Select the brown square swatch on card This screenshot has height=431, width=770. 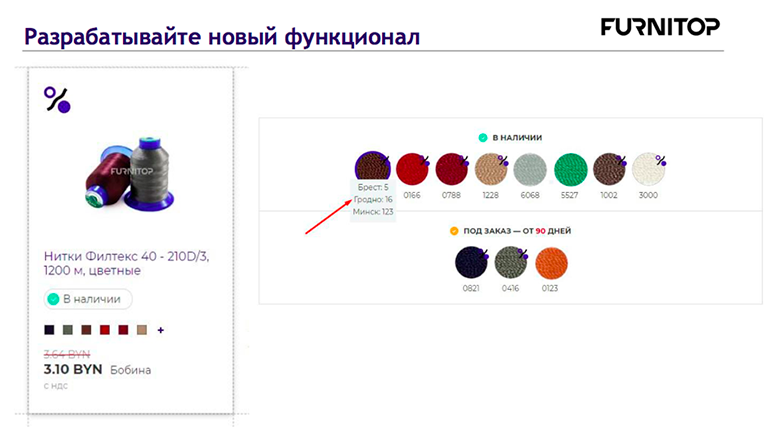[86, 330]
